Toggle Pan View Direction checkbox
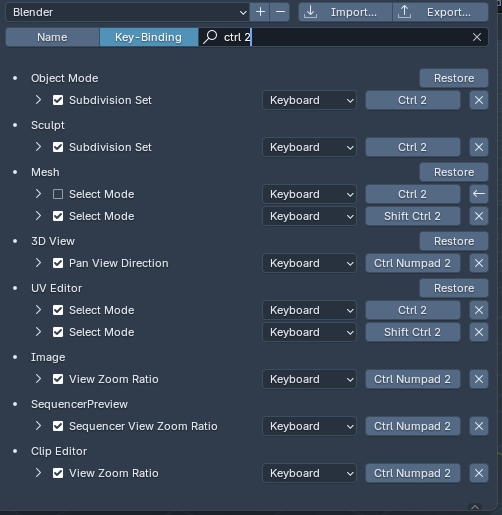 pyautogui.click(x=58, y=263)
